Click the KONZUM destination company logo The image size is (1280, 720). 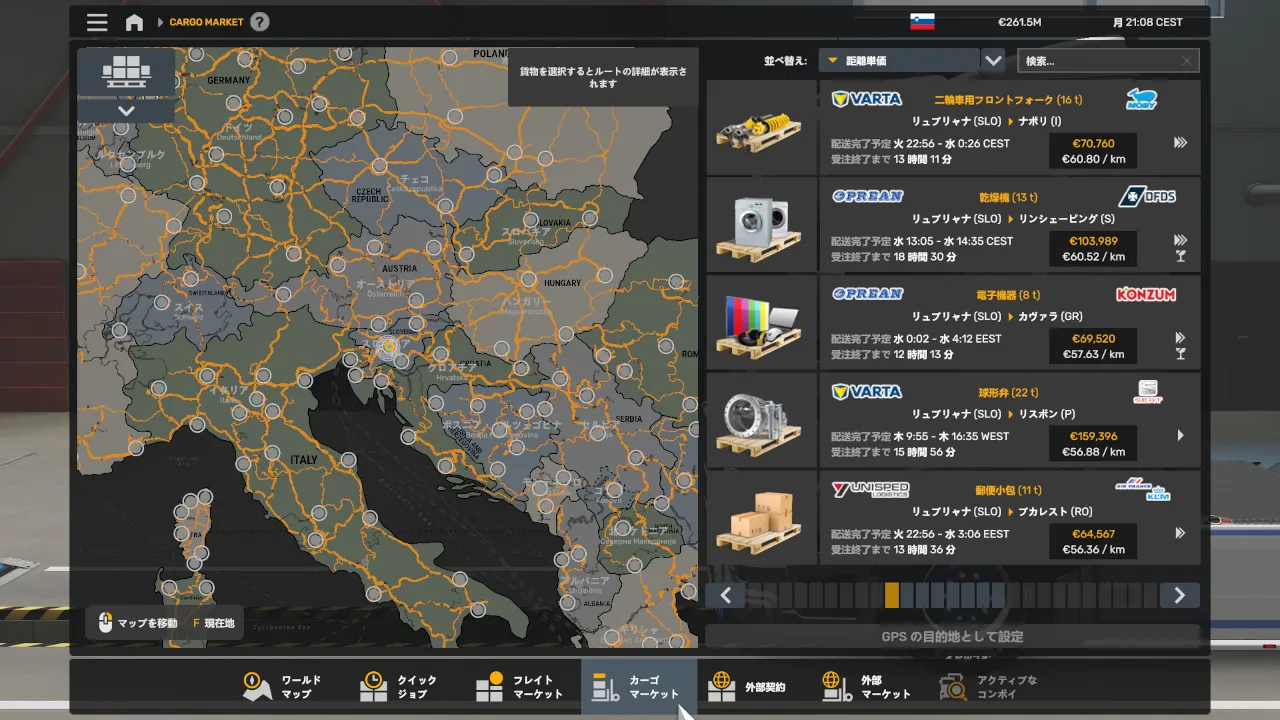(x=1146, y=294)
